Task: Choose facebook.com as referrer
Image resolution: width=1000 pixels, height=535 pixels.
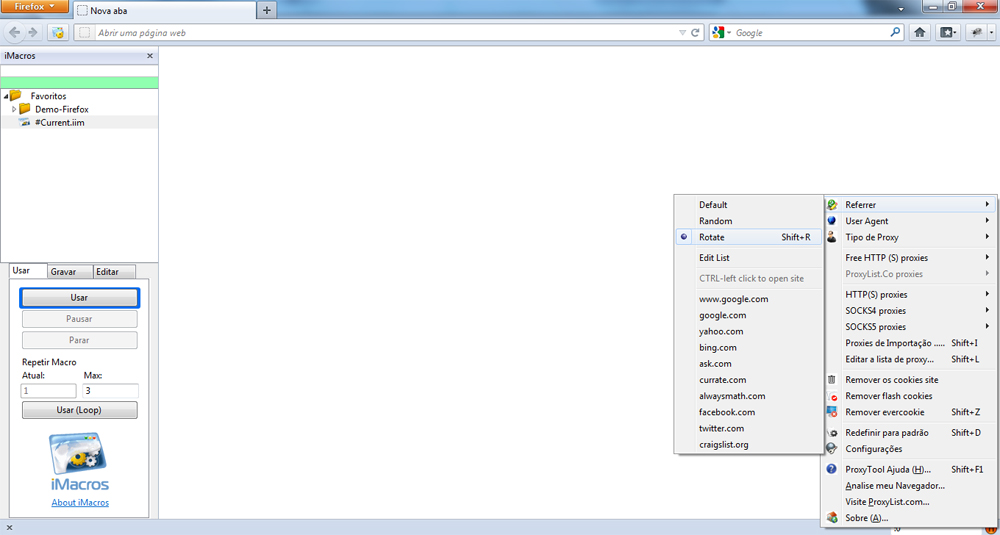Action: click(x=749, y=412)
